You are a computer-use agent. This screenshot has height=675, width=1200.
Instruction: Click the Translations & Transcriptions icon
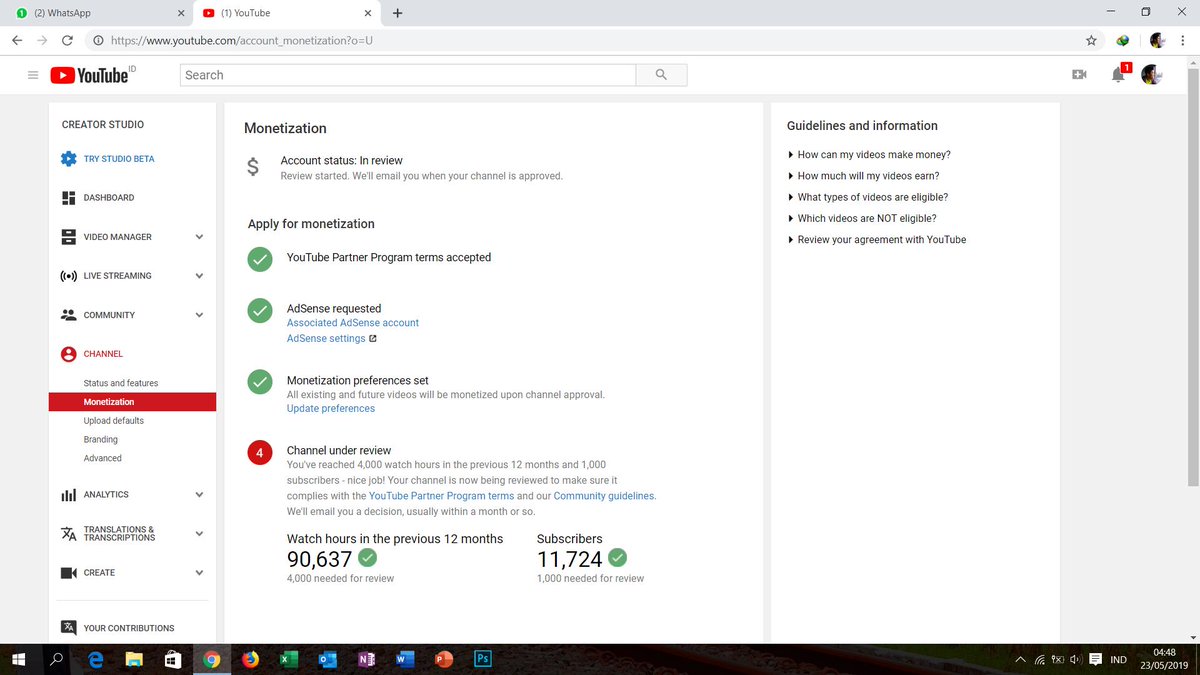(x=68, y=534)
